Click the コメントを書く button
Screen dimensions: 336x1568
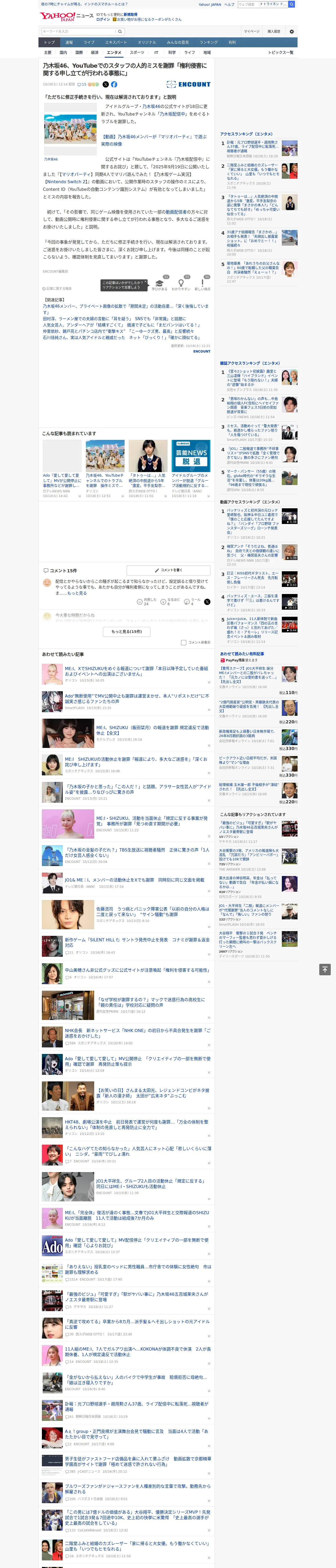(x=169, y=570)
